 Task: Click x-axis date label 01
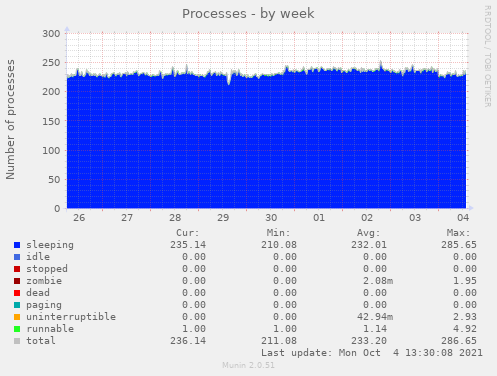[319, 218]
